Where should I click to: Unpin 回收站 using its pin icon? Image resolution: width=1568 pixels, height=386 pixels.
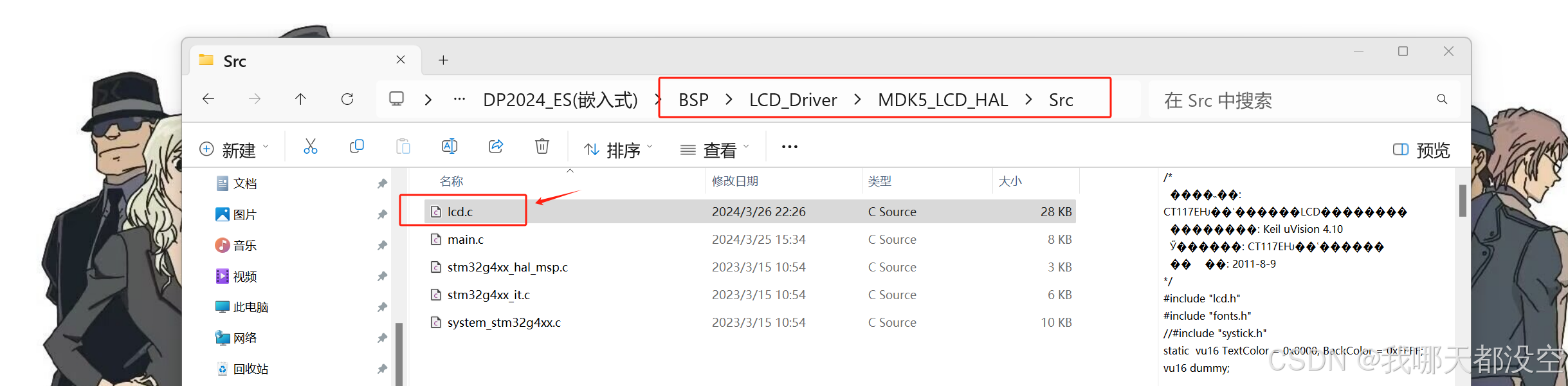point(382,369)
